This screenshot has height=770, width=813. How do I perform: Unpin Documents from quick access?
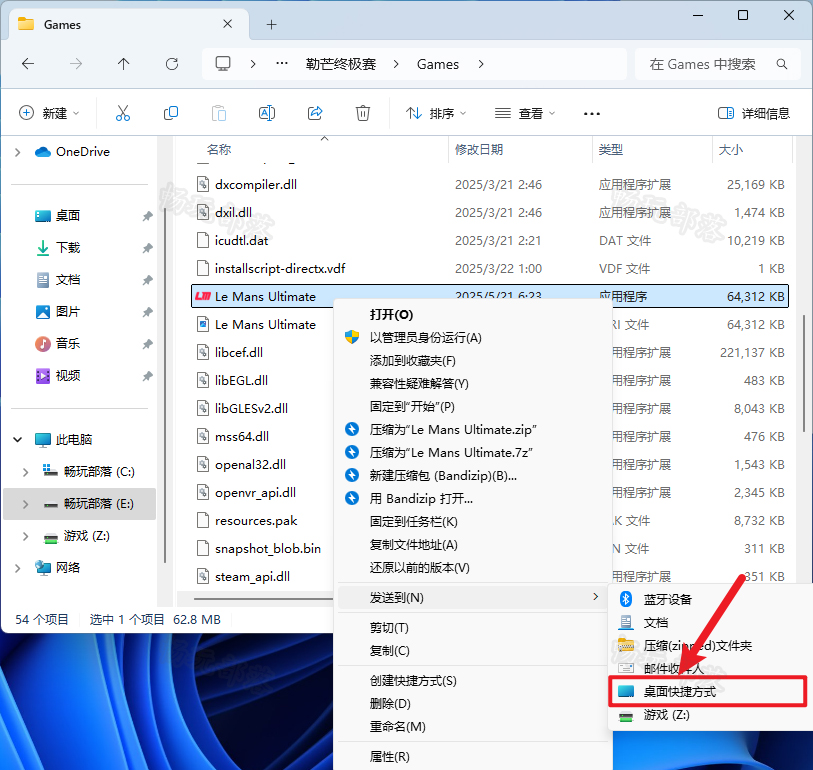[x=148, y=281]
